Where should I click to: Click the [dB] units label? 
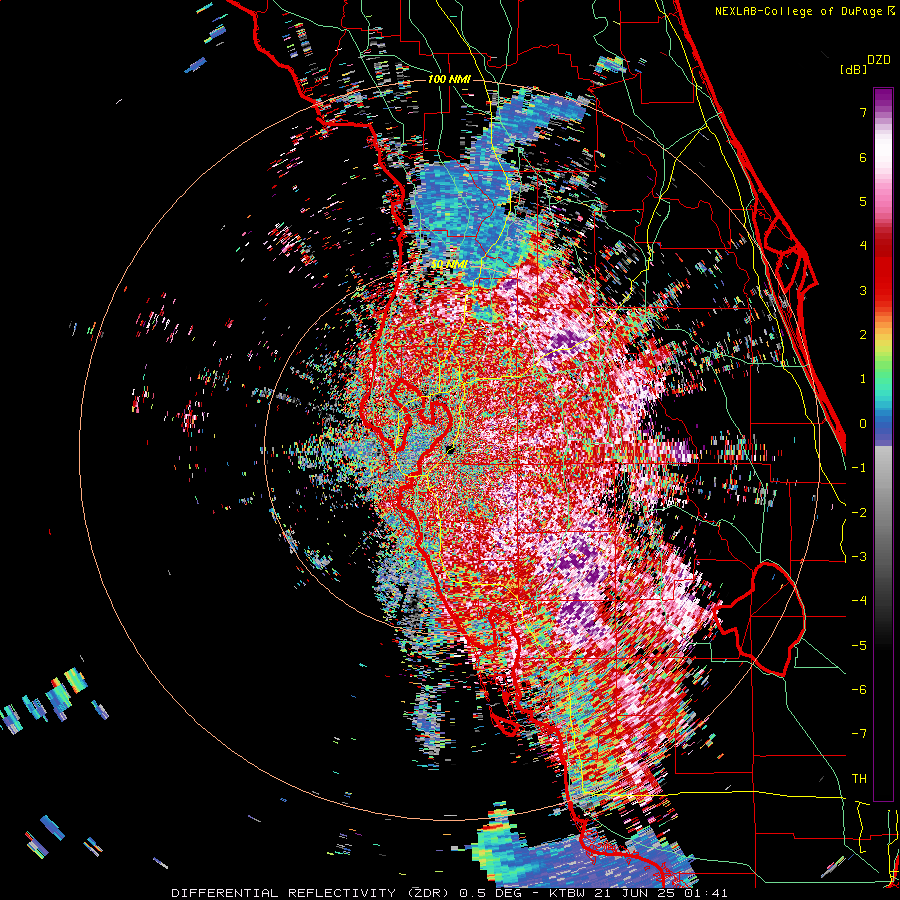coord(853,69)
